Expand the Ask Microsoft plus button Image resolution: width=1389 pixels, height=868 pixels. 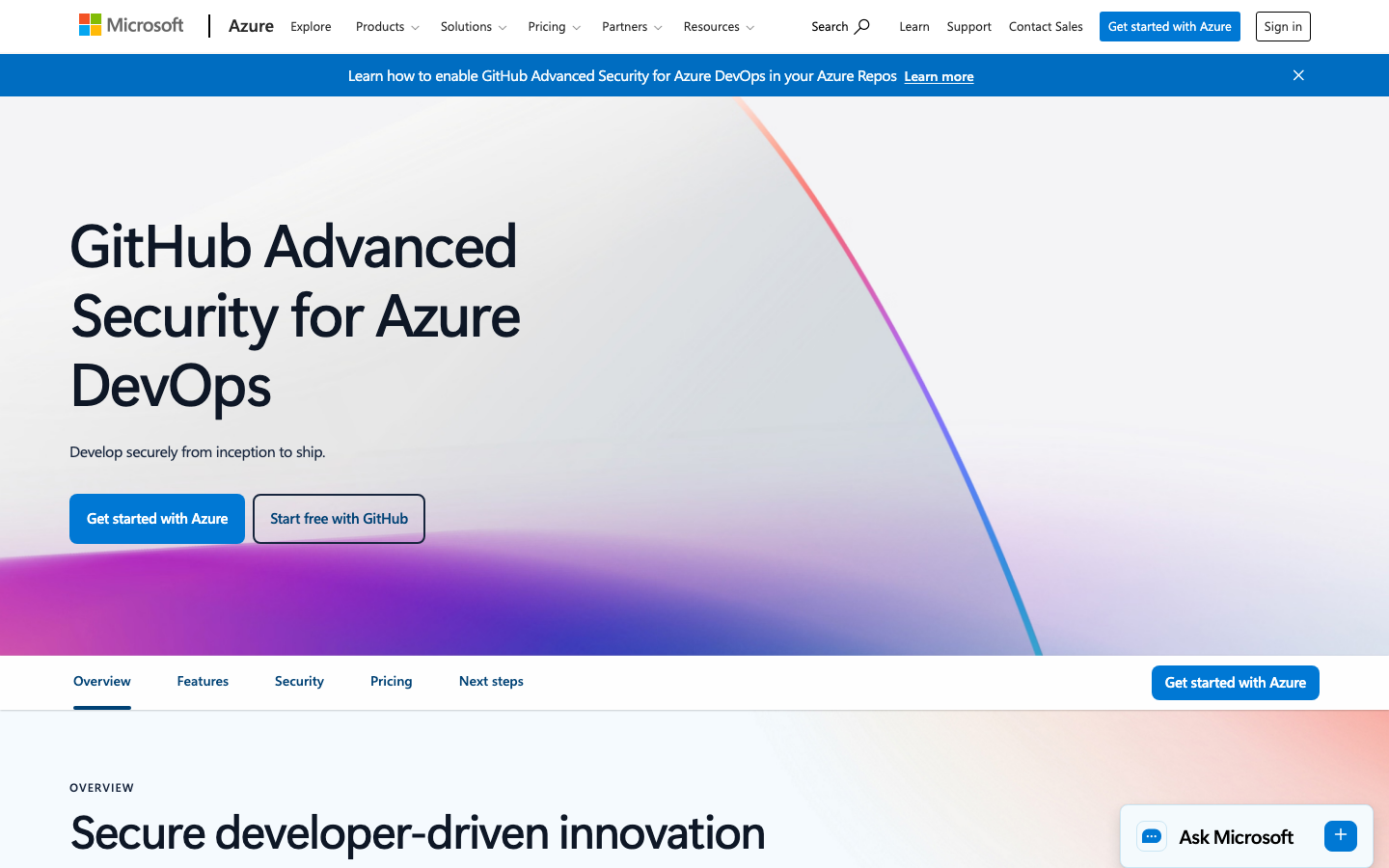tap(1341, 835)
